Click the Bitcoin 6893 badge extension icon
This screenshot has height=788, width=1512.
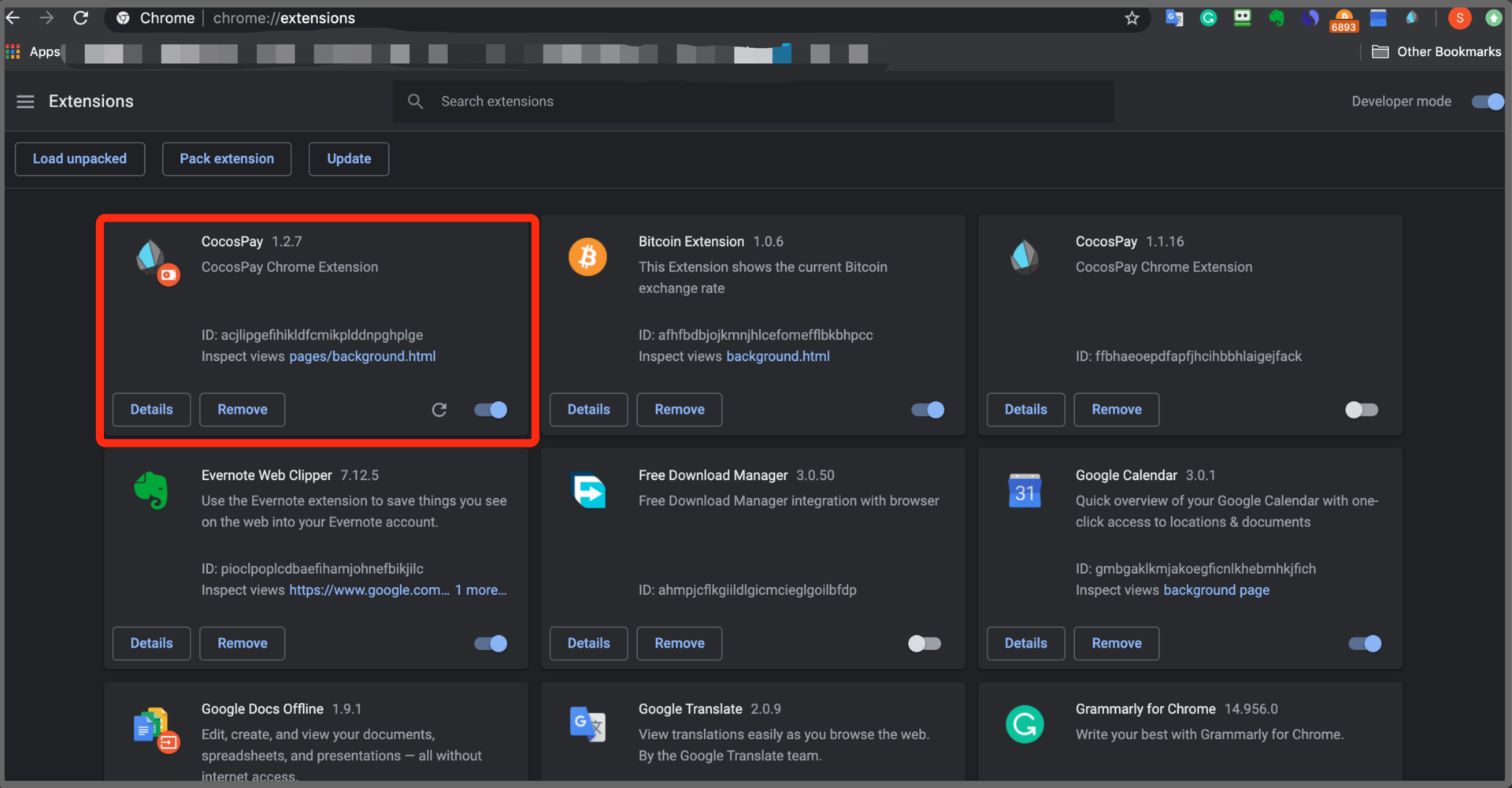click(1343, 20)
